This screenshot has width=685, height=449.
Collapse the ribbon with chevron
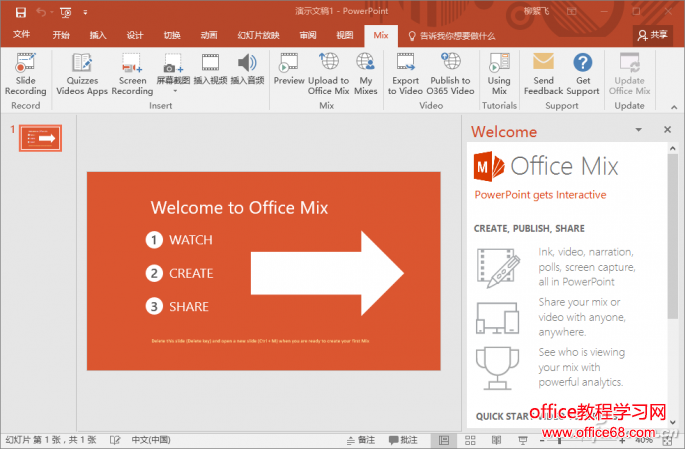[674, 107]
